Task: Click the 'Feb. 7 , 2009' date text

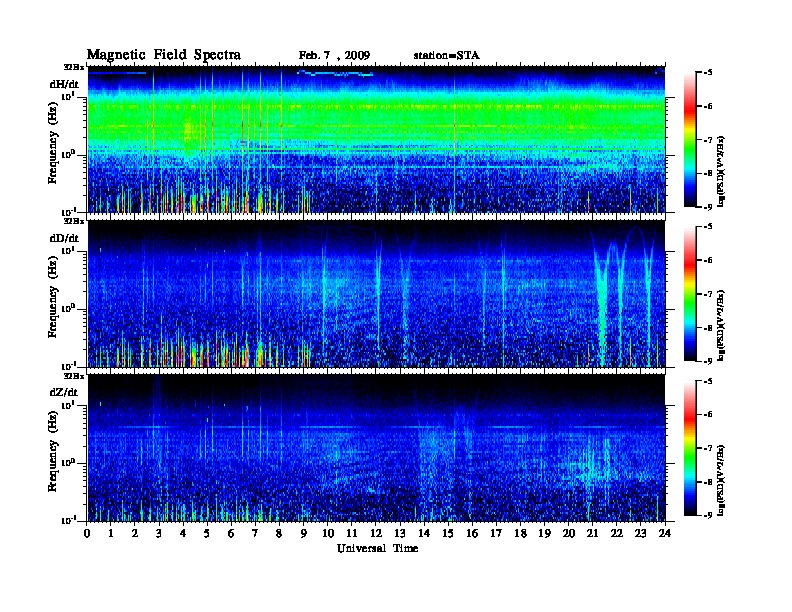Action: point(334,56)
